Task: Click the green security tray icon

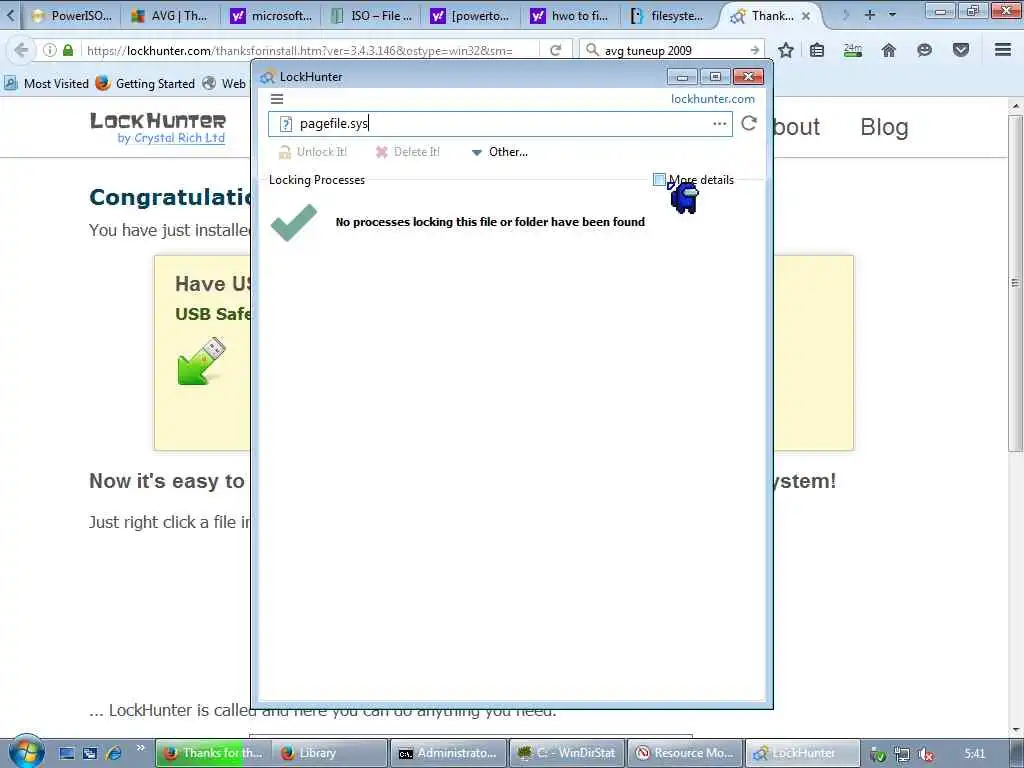Action: tap(878, 754)
